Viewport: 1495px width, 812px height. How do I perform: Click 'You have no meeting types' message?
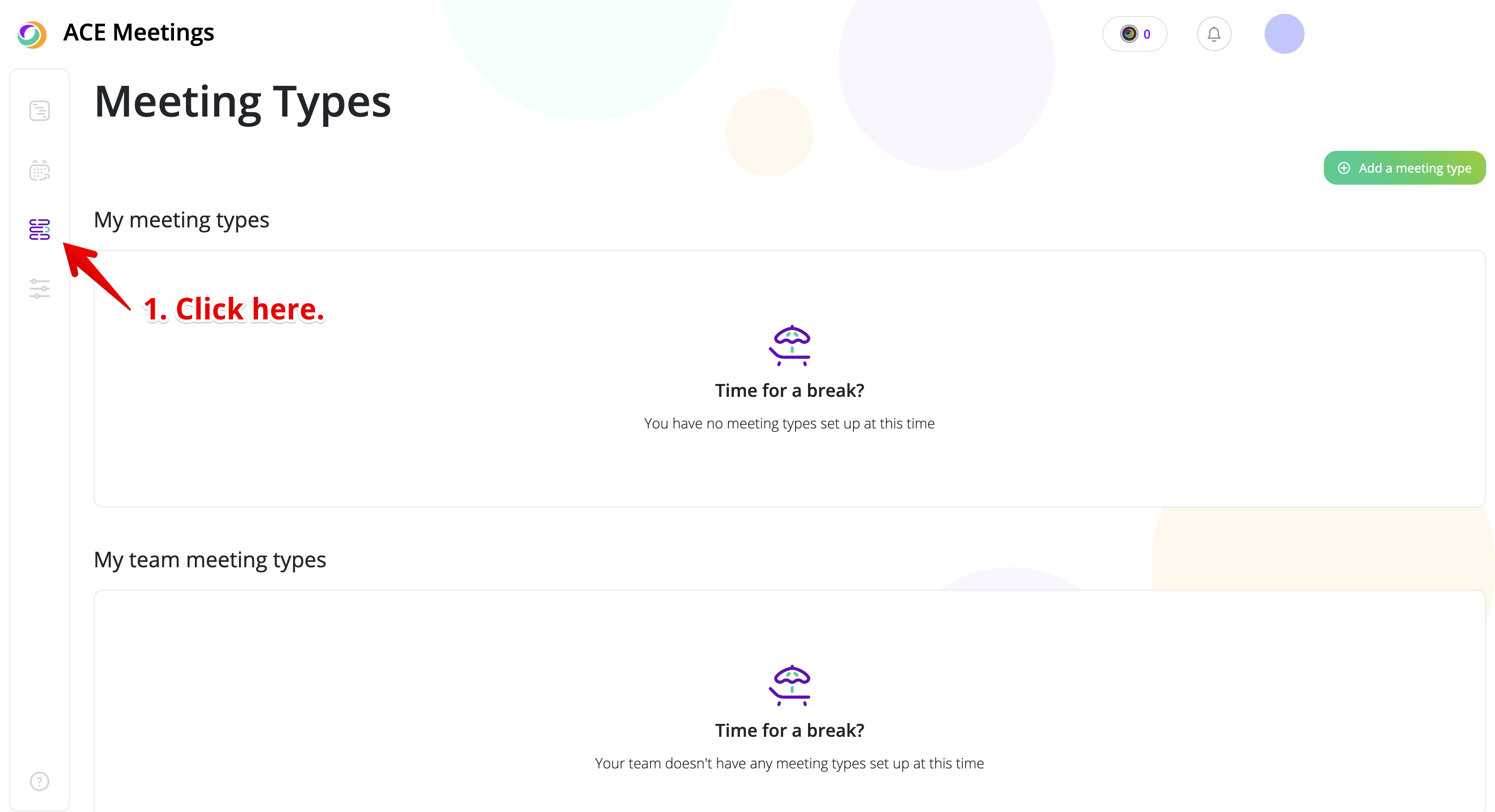789,424
